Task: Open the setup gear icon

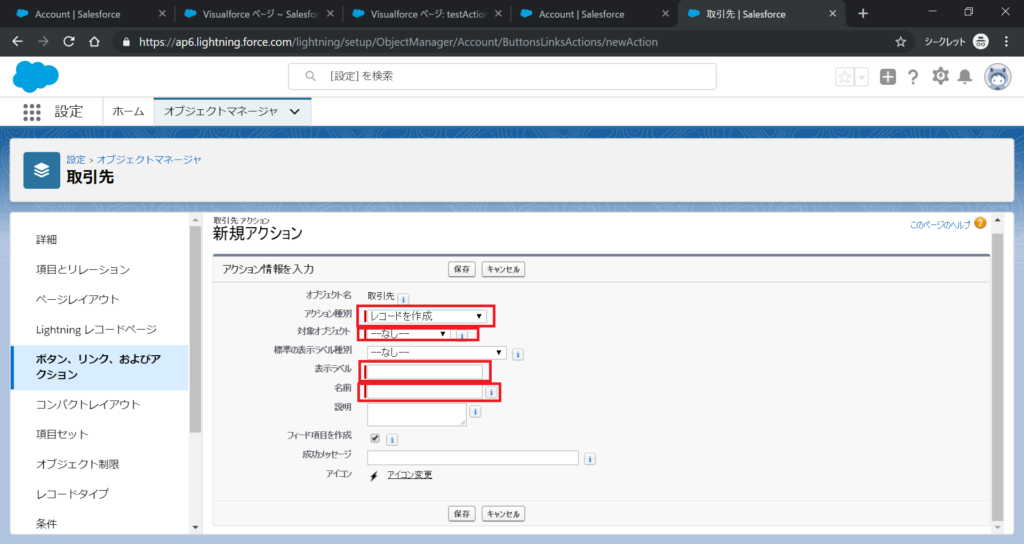Action: click(940, 77)
